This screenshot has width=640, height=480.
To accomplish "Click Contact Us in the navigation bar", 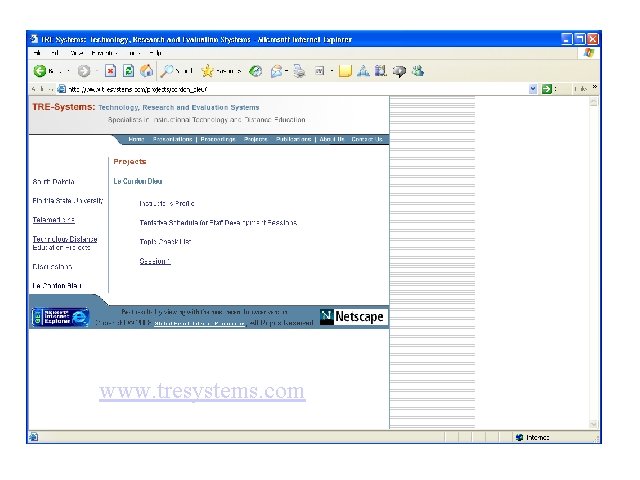I will (367, 139).
